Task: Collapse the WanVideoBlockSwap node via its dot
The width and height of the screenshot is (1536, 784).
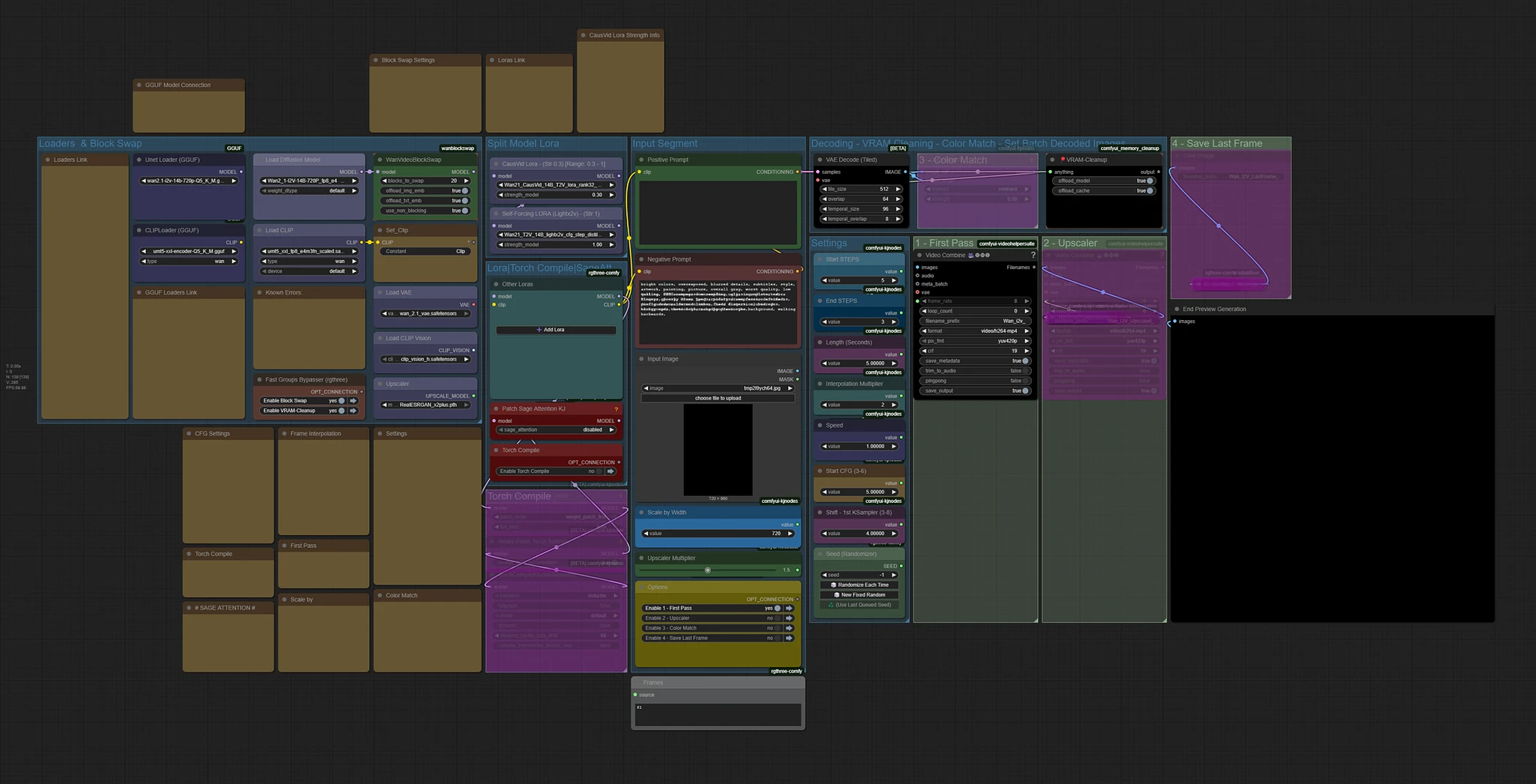Action: [x=379, y=160]
